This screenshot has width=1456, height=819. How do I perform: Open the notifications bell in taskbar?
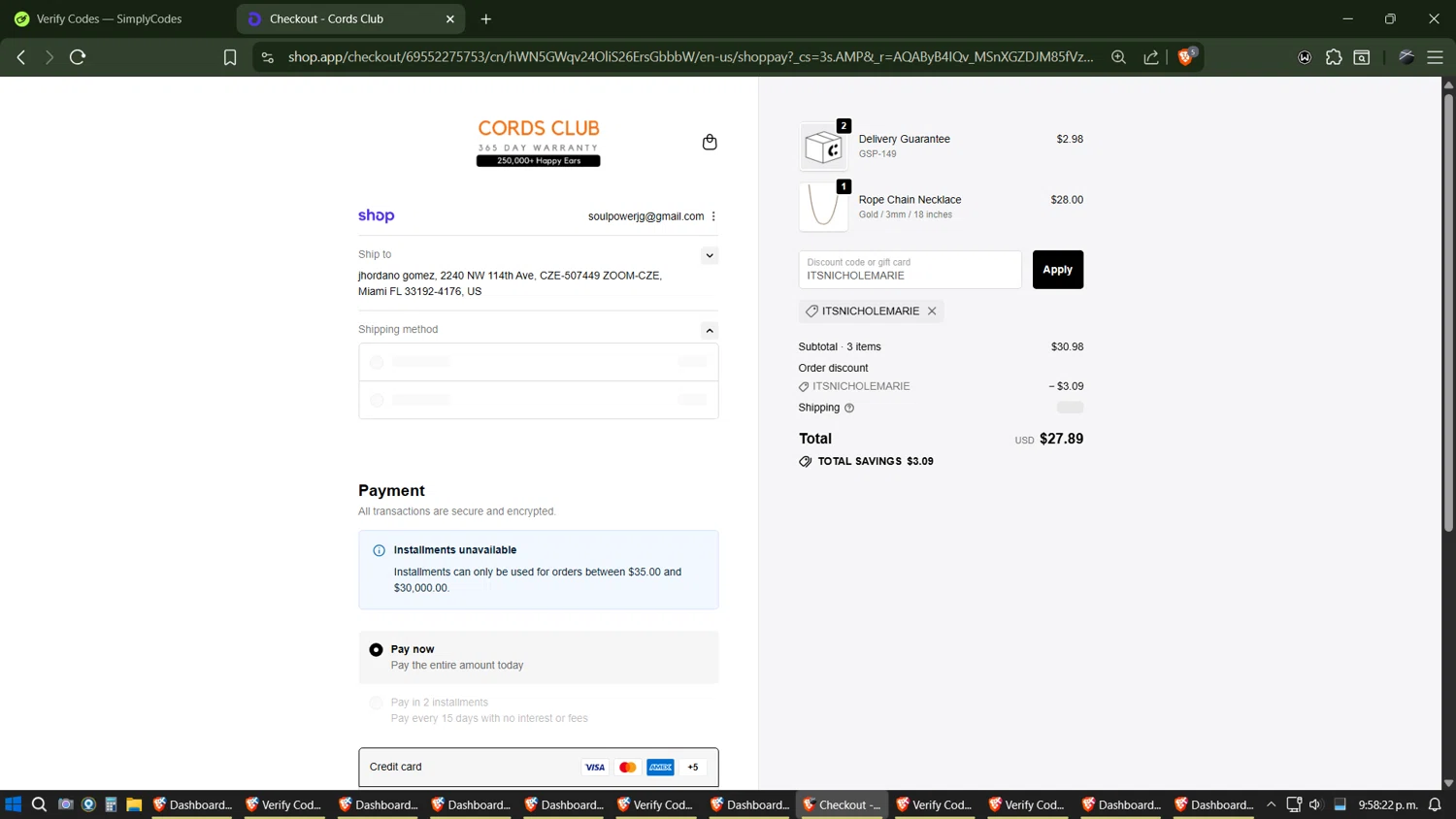tap(1435, 804)
